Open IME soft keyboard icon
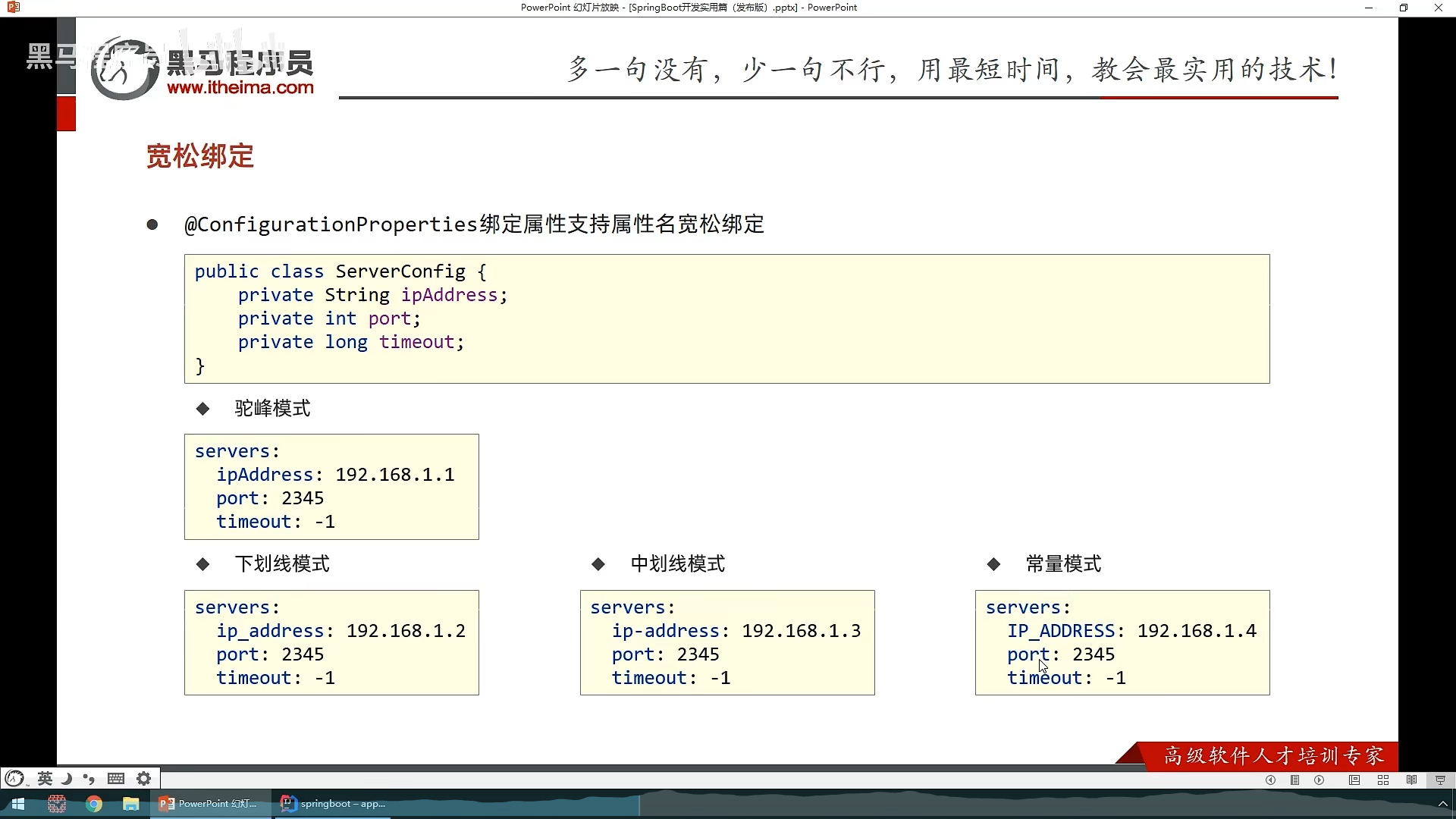 pos(116,778)
